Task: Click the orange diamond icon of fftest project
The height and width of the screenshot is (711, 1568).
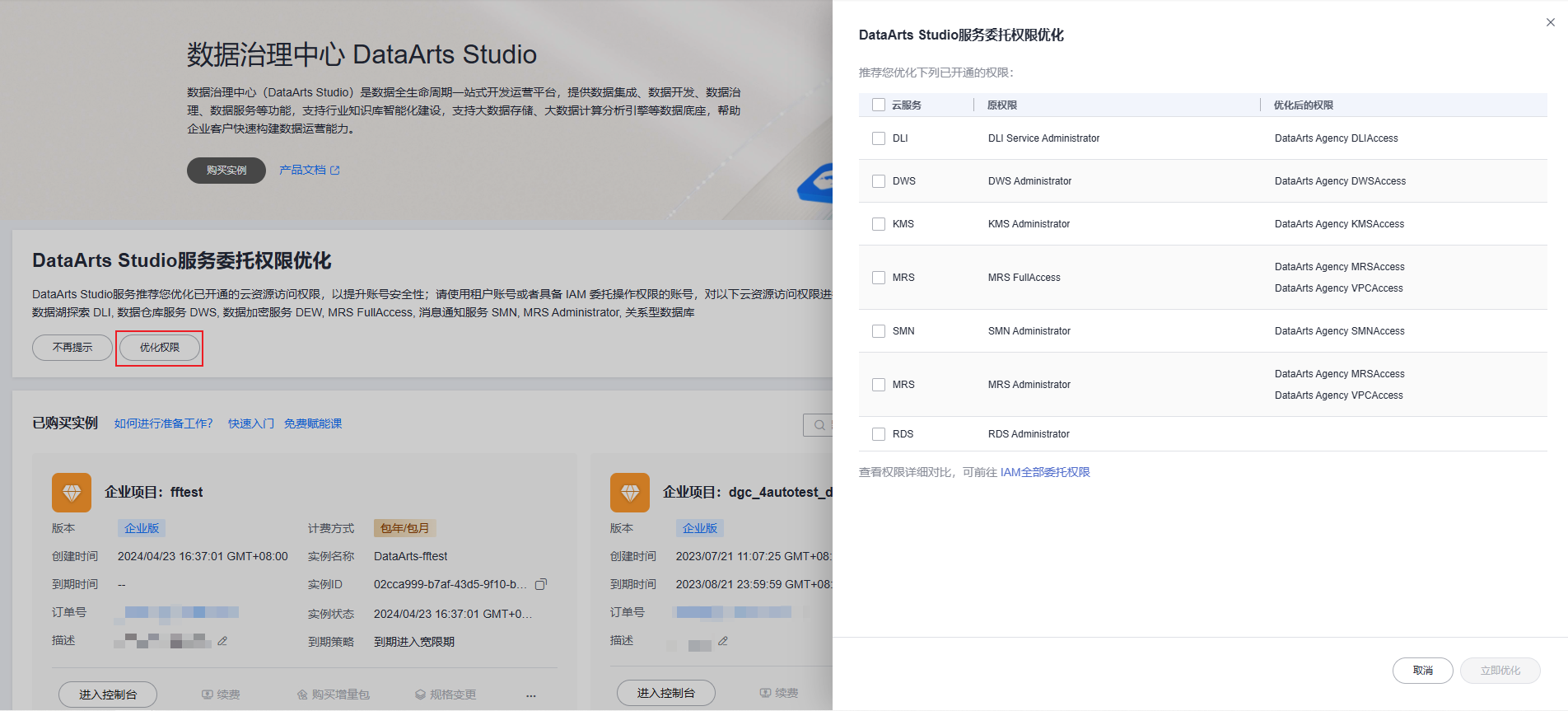Action: (72, 493)
